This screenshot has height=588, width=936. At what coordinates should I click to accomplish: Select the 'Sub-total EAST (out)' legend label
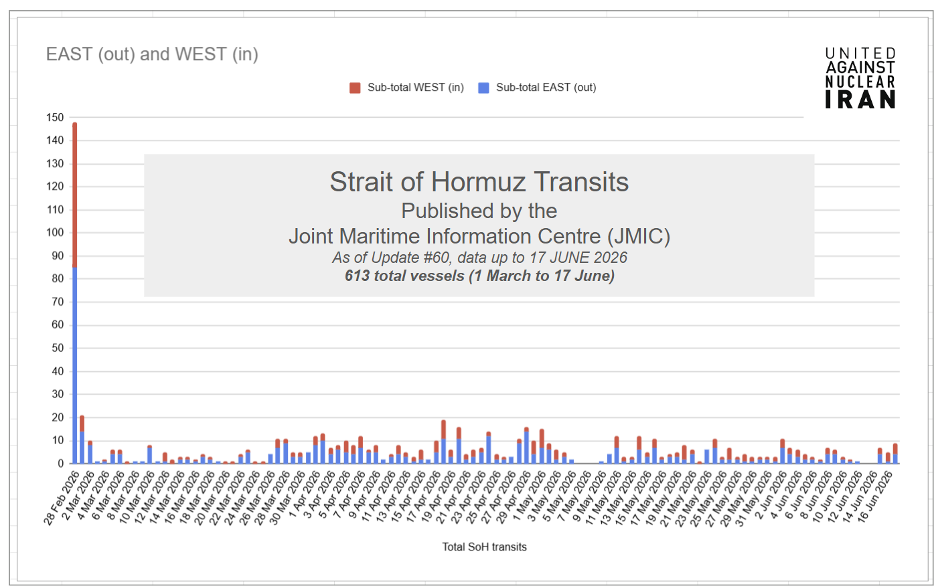point(546,88)
